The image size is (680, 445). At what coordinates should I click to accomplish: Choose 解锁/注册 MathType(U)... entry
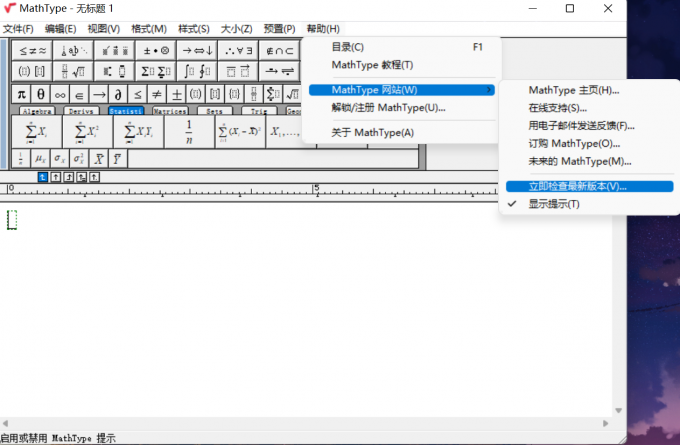[x=402, y=108]
